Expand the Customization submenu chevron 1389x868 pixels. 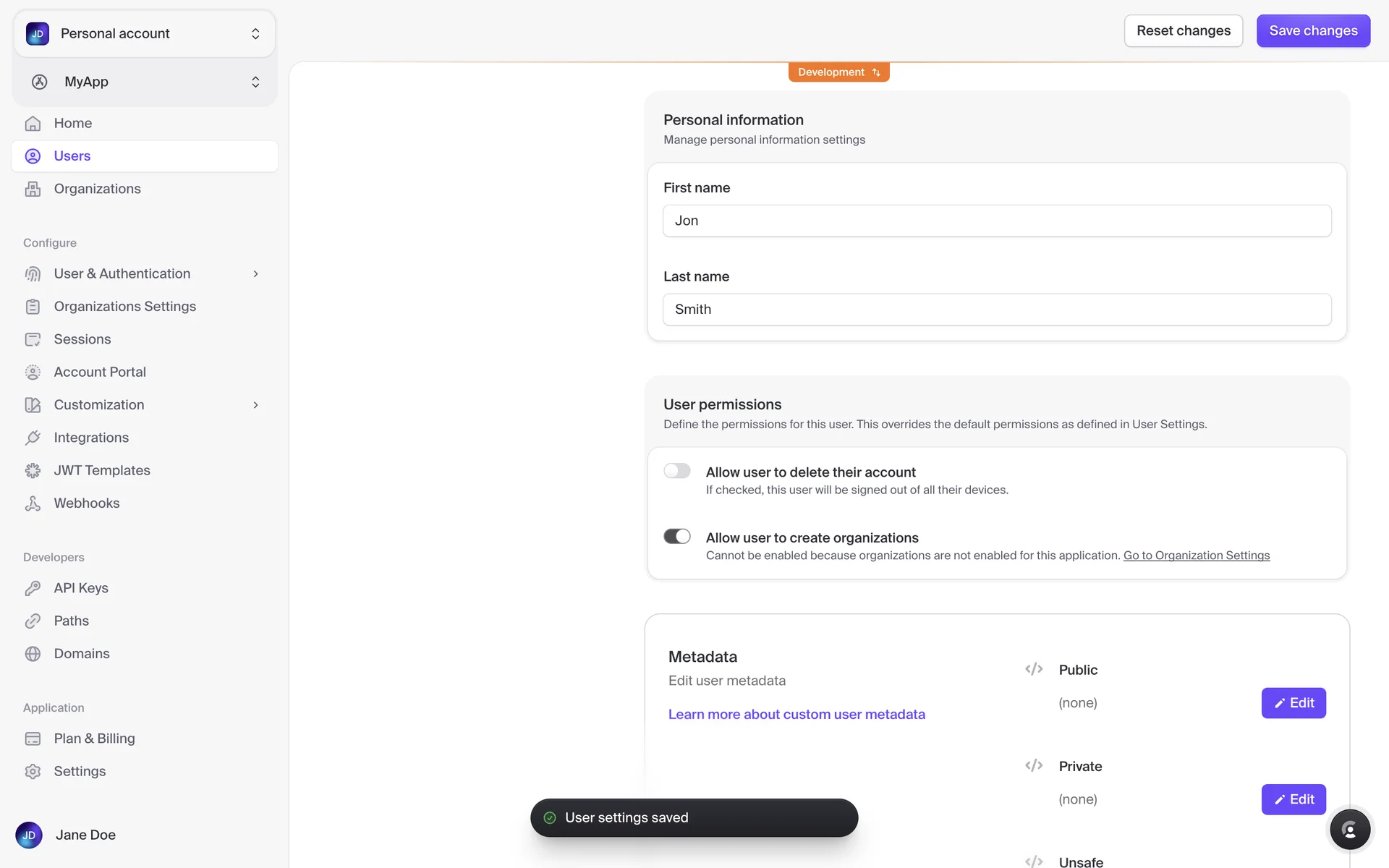coord(255,405)
